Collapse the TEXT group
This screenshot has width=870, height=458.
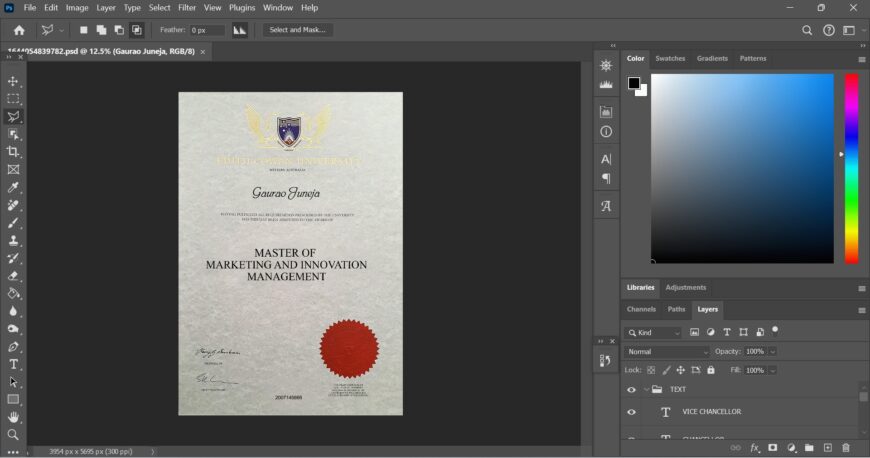coord(646,390)
